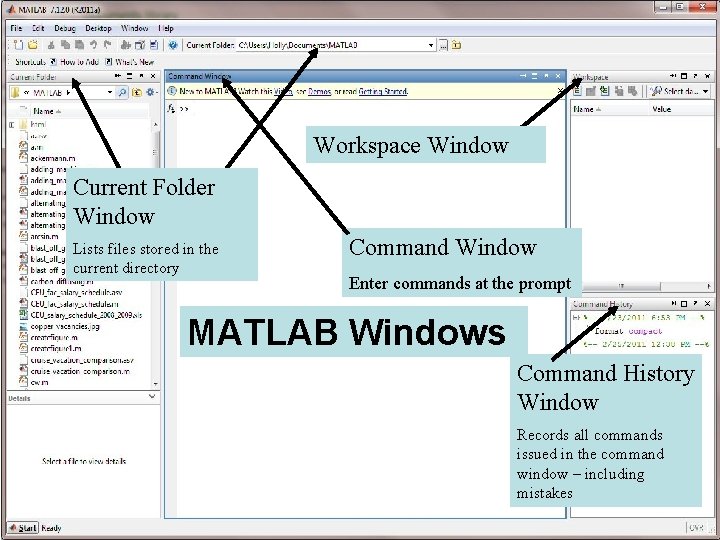Click the Cut scissors toolbar icon
This screenshot has height=540, width=720.
pos(51,45)
